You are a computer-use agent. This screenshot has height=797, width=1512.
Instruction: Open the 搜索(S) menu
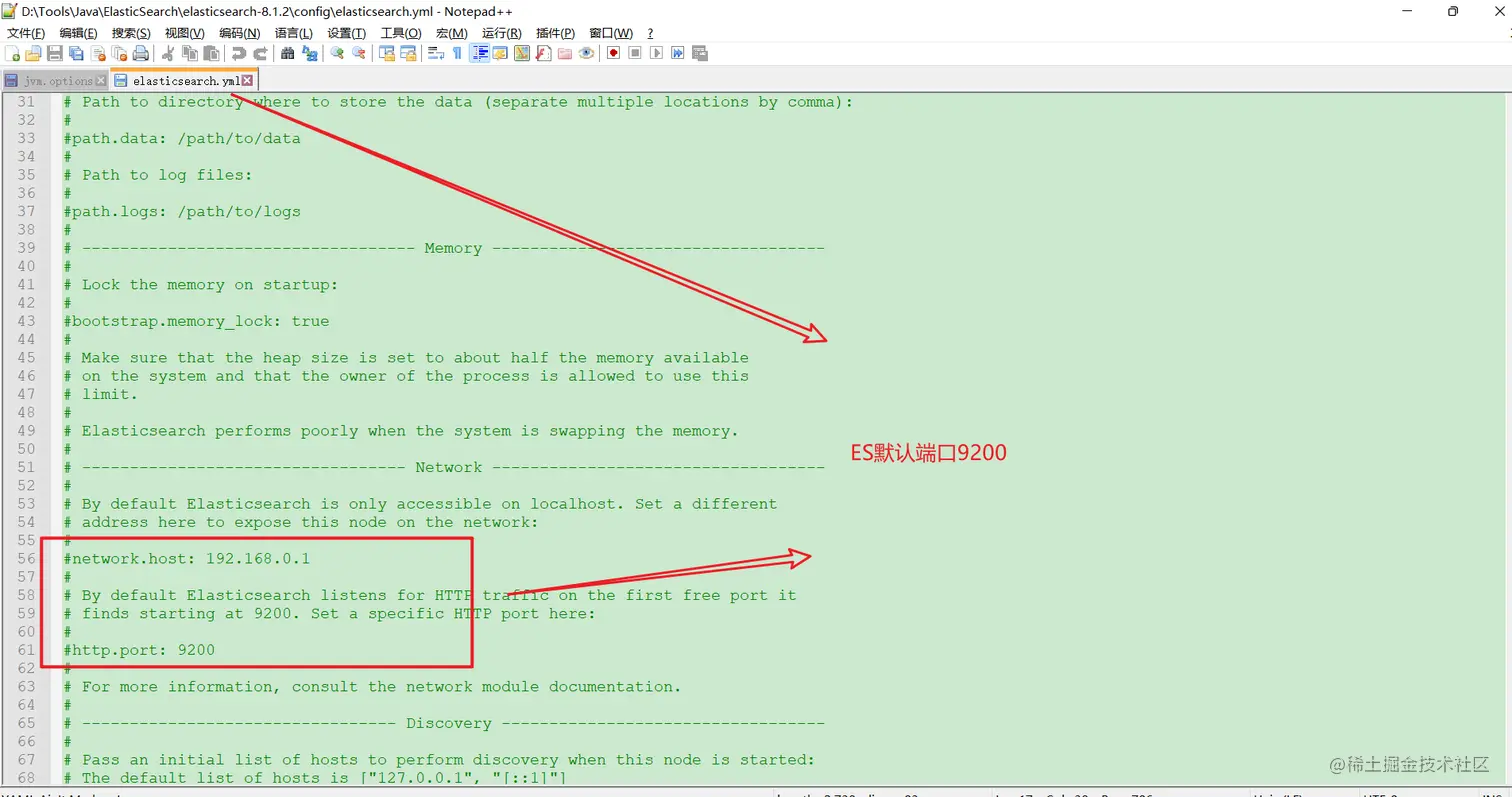(x=131, y=33)
